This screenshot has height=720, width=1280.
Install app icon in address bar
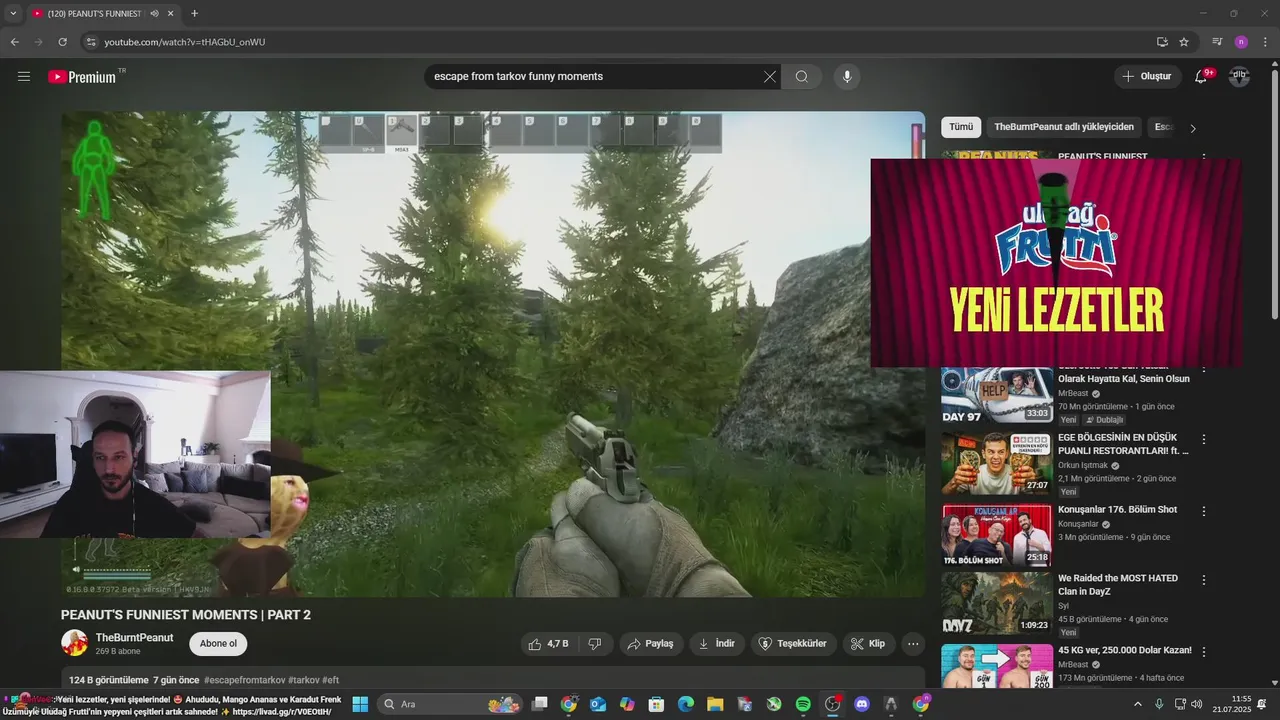(x=1162, y=42)
